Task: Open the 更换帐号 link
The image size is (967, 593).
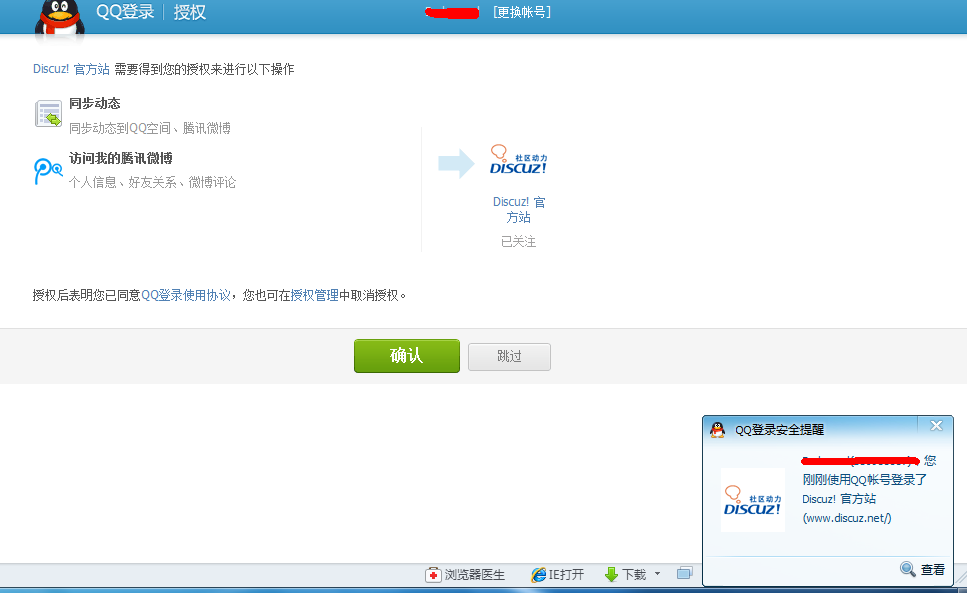Action: point(521,12)
